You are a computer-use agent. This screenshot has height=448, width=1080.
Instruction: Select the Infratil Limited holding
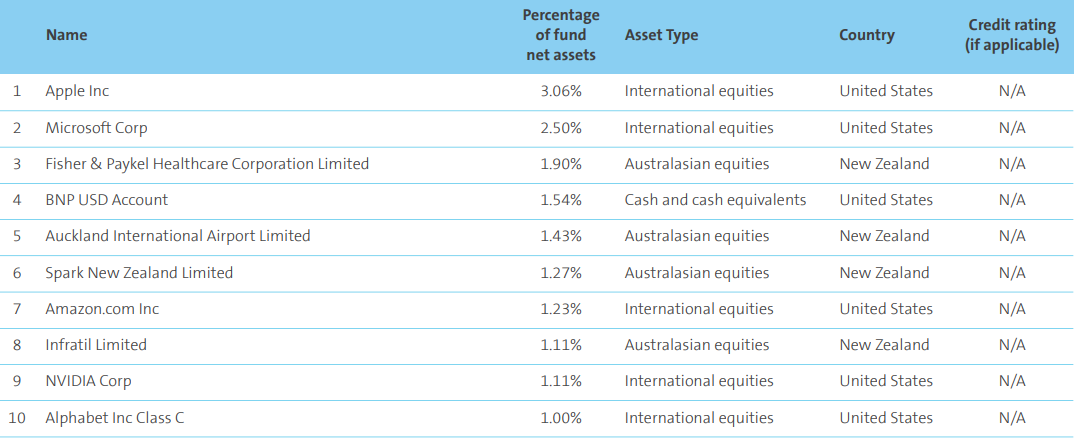click(x=96, y=345)
